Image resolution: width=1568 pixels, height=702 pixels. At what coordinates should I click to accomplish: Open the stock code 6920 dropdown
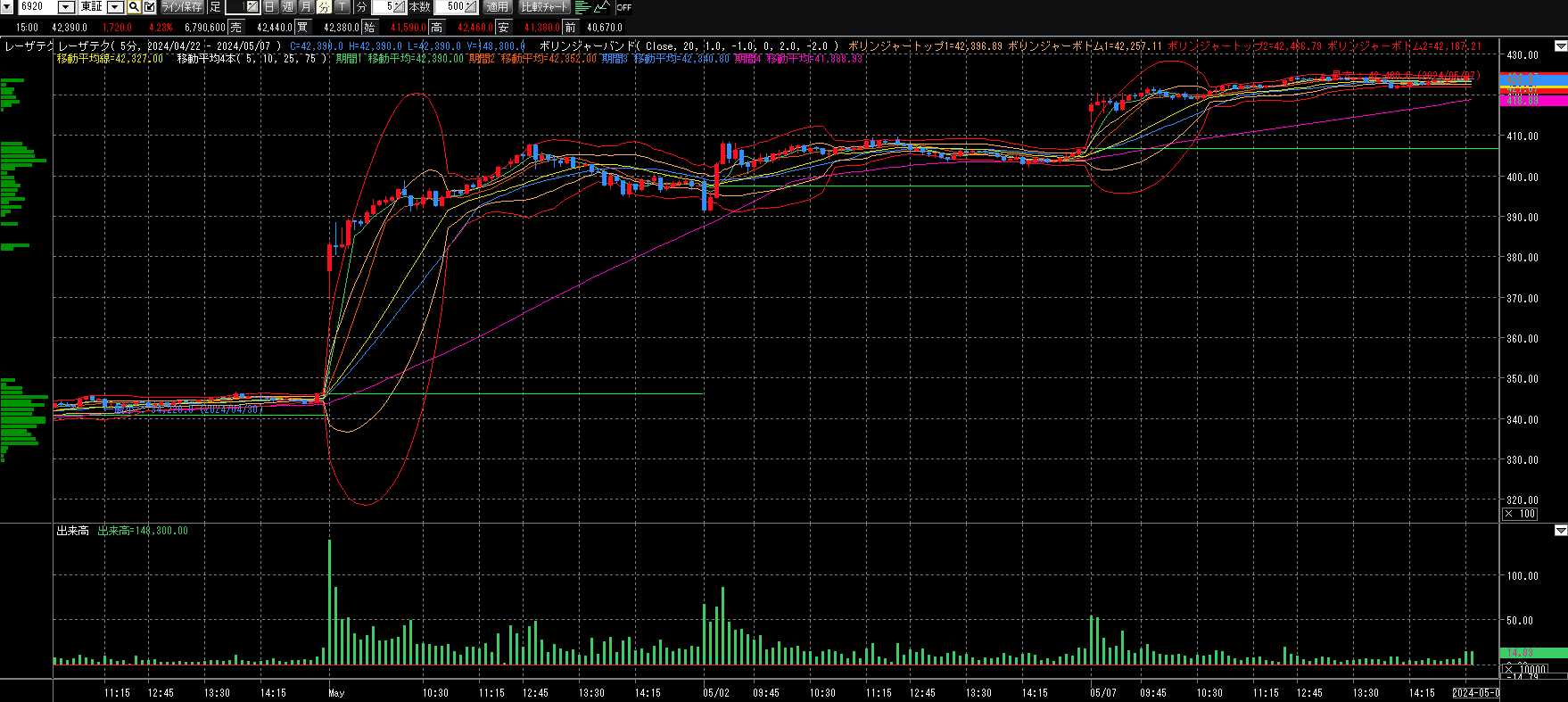click(x=65, y=7)
